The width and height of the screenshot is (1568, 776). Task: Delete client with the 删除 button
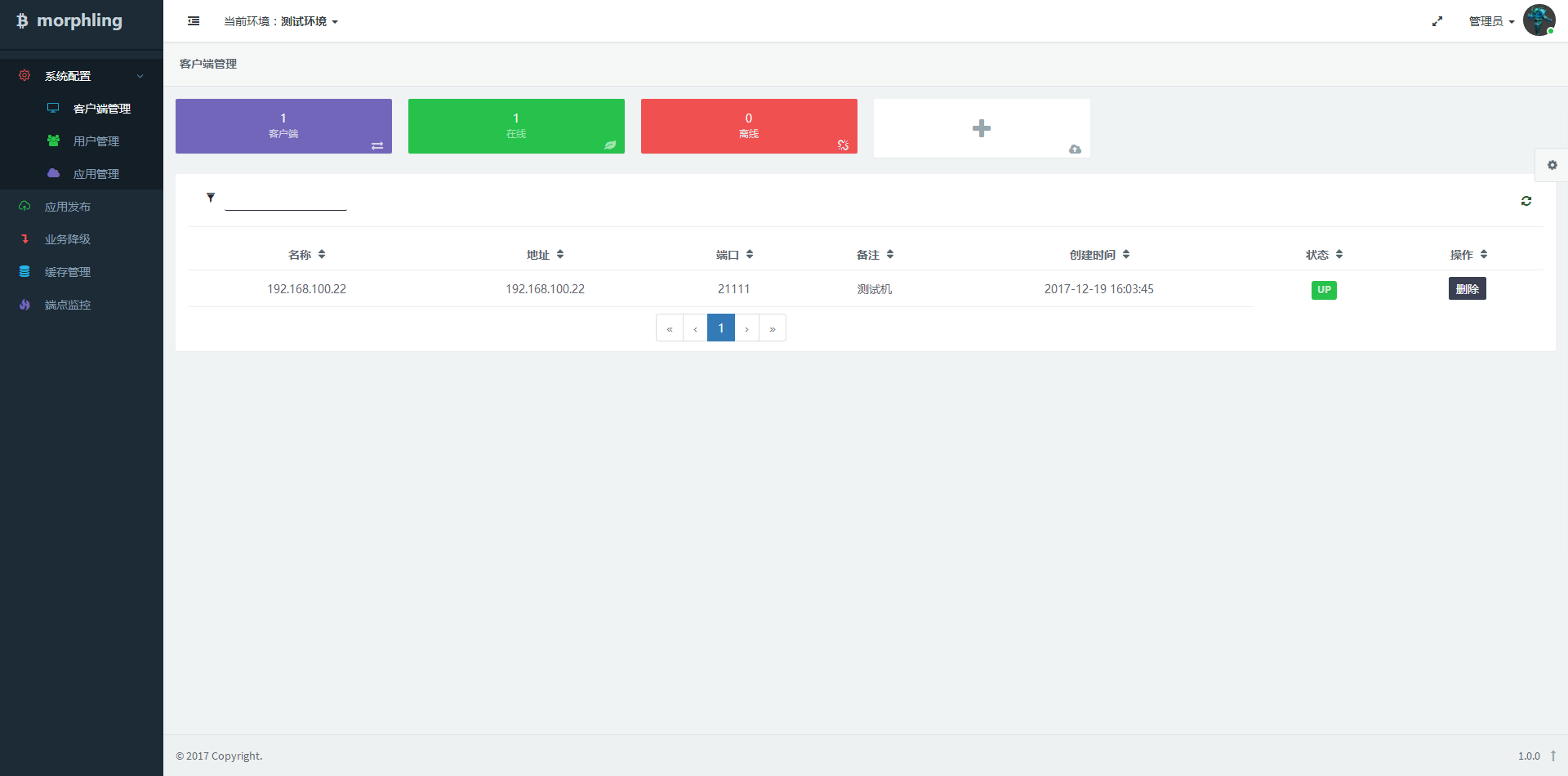tap(1468, 288)
